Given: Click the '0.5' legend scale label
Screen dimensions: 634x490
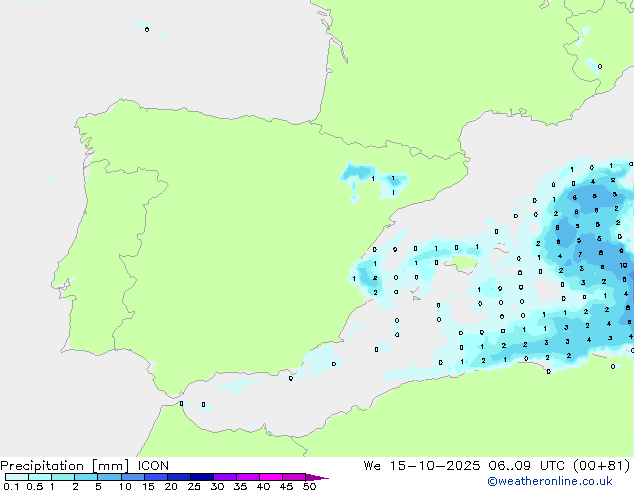Looking at the screenshot, I should point(35,486).
